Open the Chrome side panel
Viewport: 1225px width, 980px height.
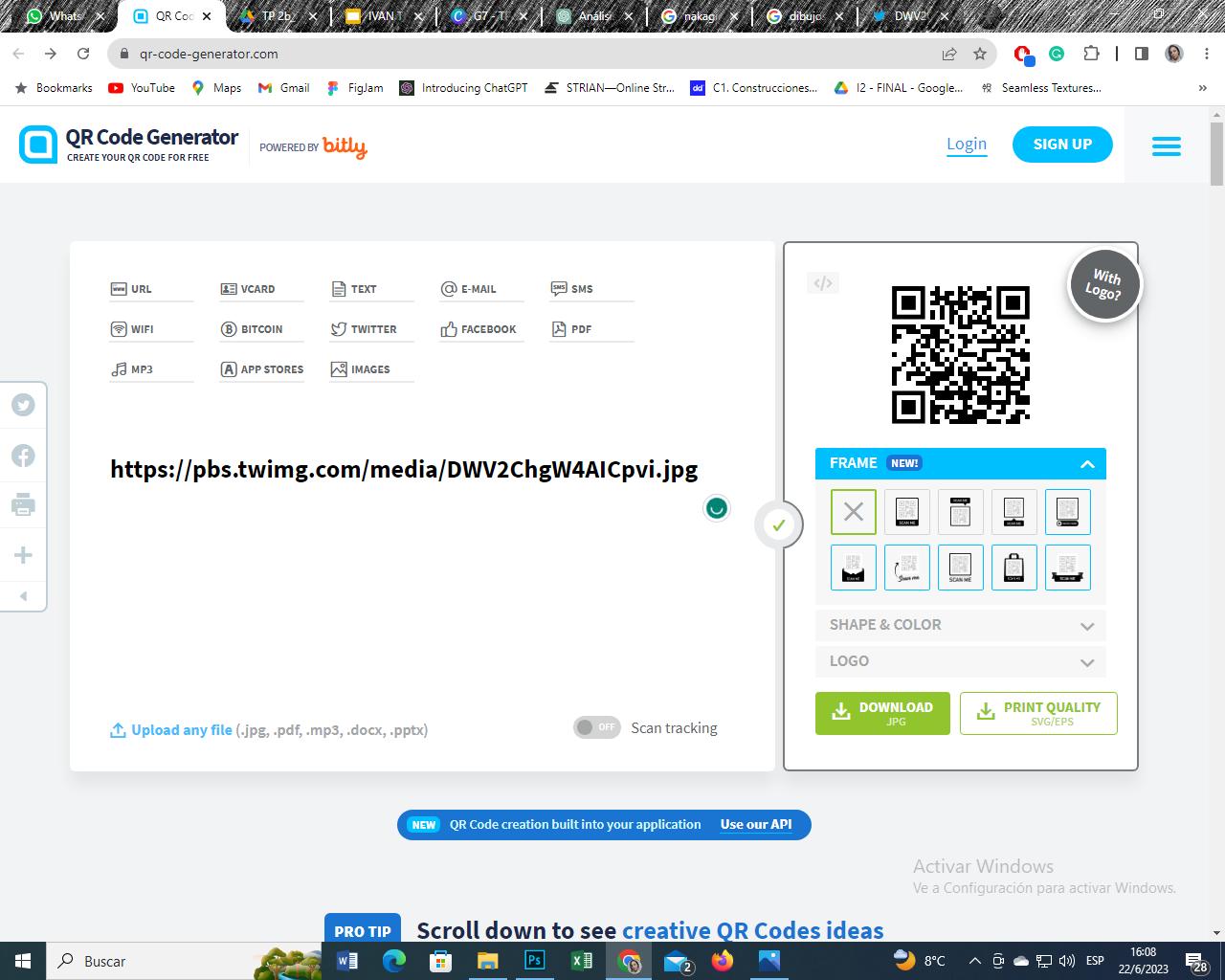click(x=1141, y=54)
